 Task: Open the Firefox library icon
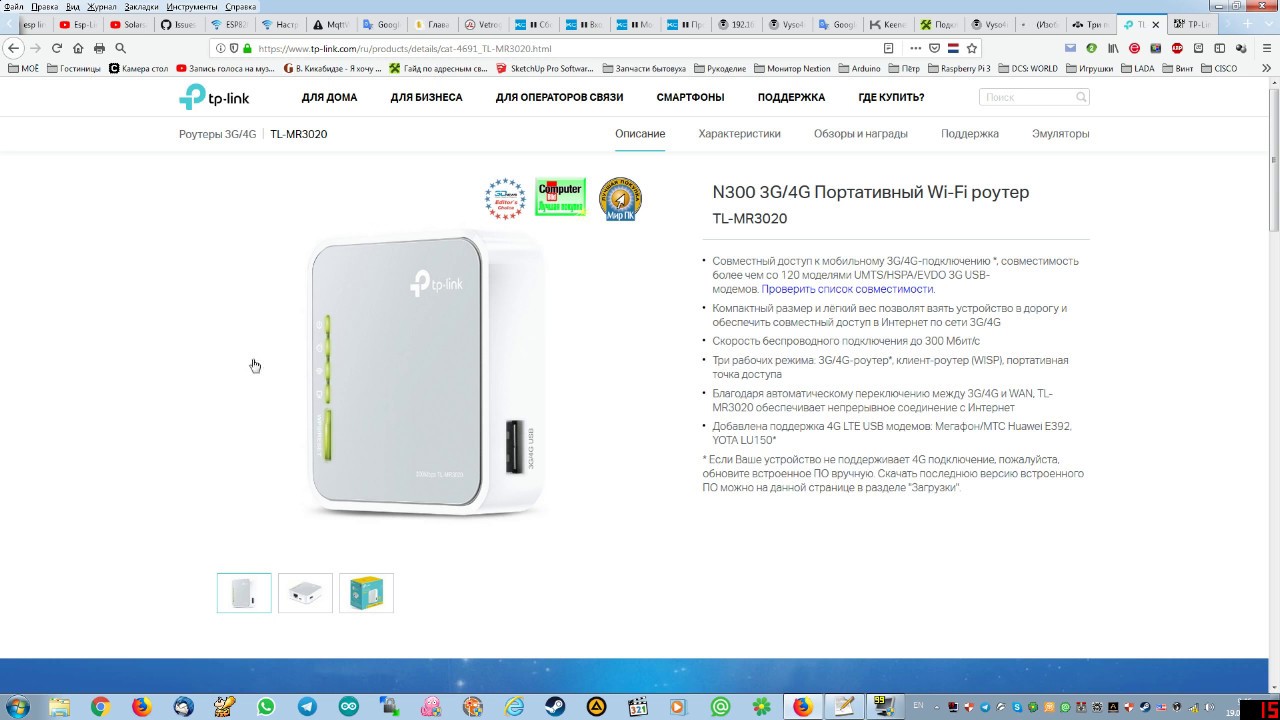tap(1112, 48)
